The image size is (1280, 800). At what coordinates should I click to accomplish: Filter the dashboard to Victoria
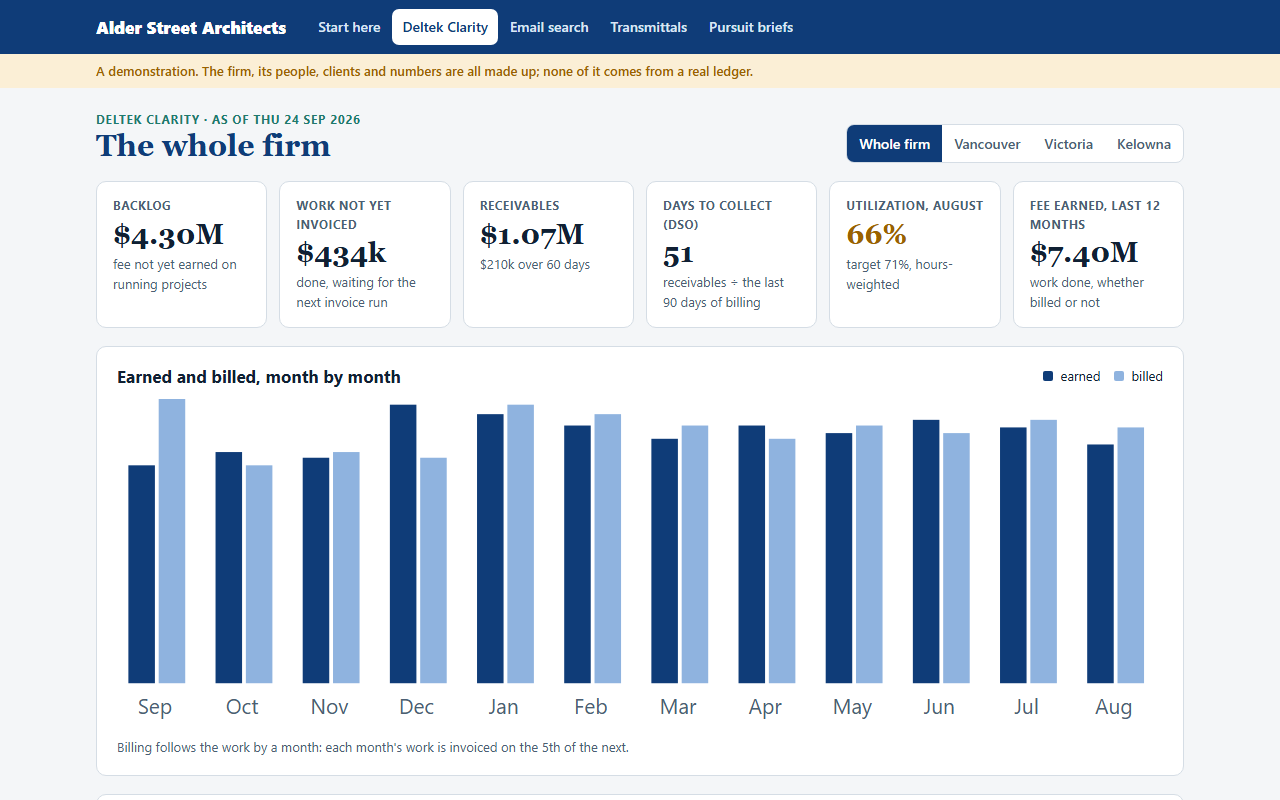pos(1068,143)
